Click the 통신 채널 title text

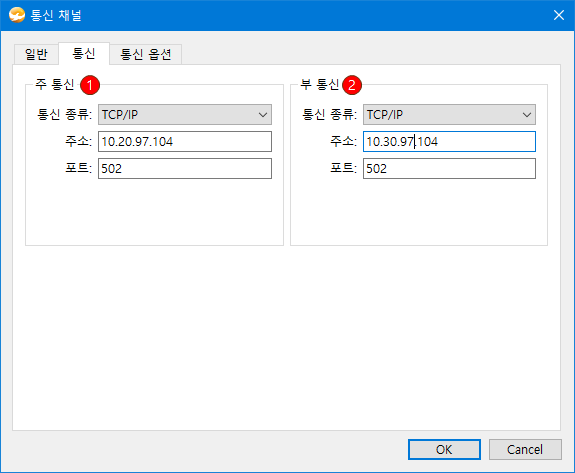(x=56, y=15)
